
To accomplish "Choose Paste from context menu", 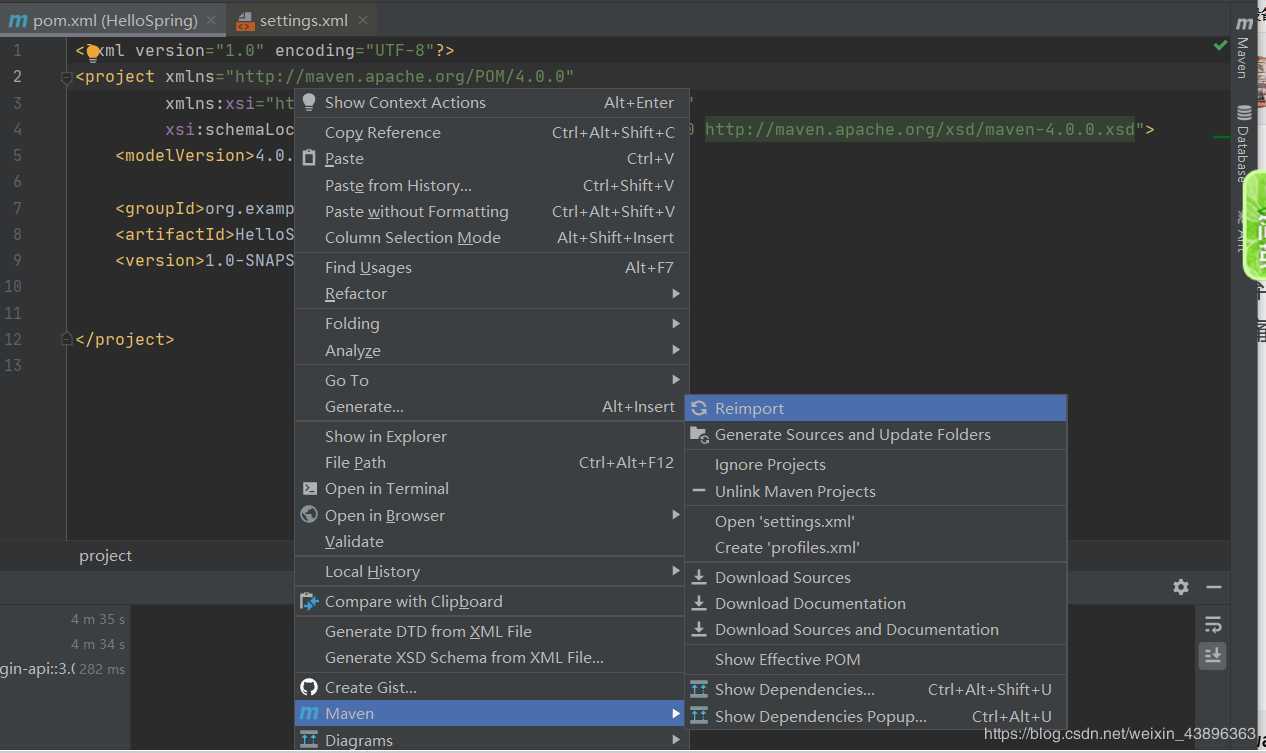I will tap(489, 158).
